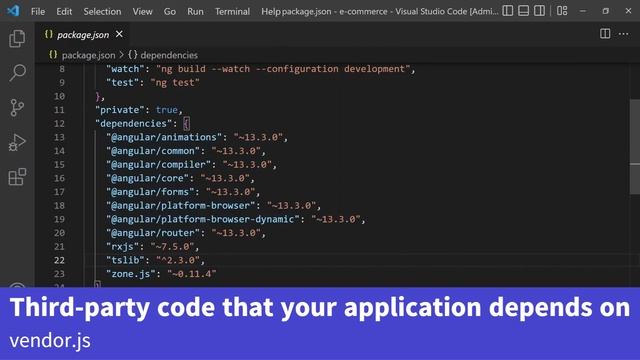The height and width of the screenshot is (360, 640).
Task: Toggle the bottom panel layout icon
Action: click(524, 11)
